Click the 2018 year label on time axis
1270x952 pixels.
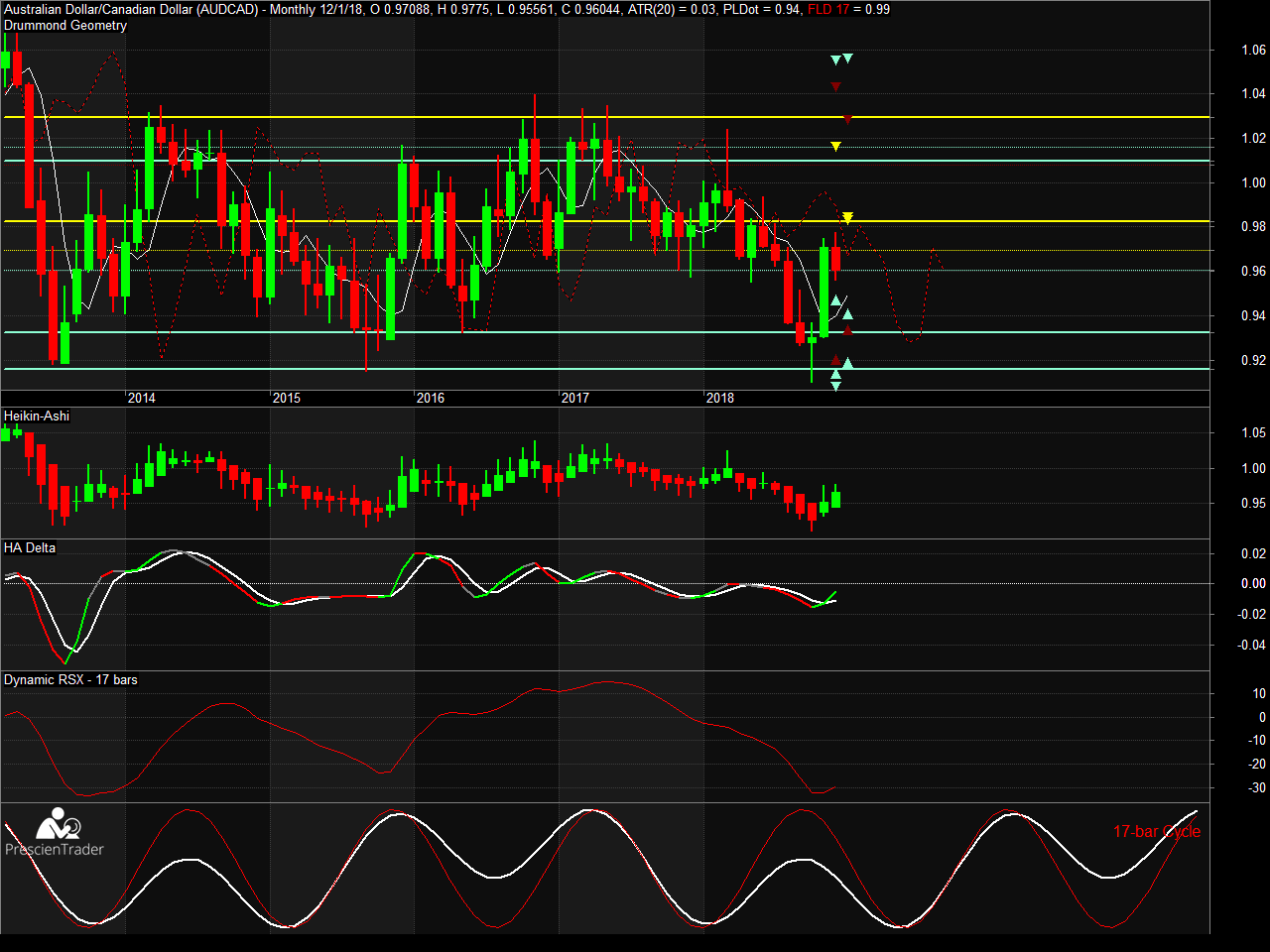coord(720,398)
